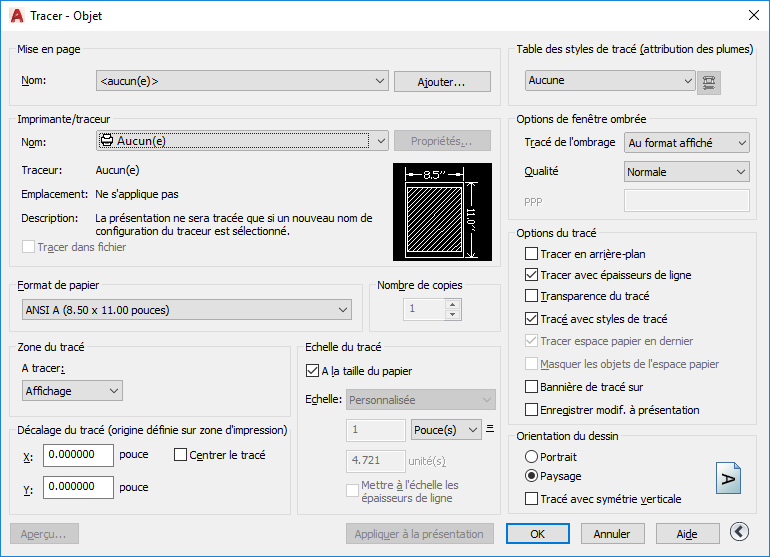Click Appliquer à la présentation button

[419, 534]
